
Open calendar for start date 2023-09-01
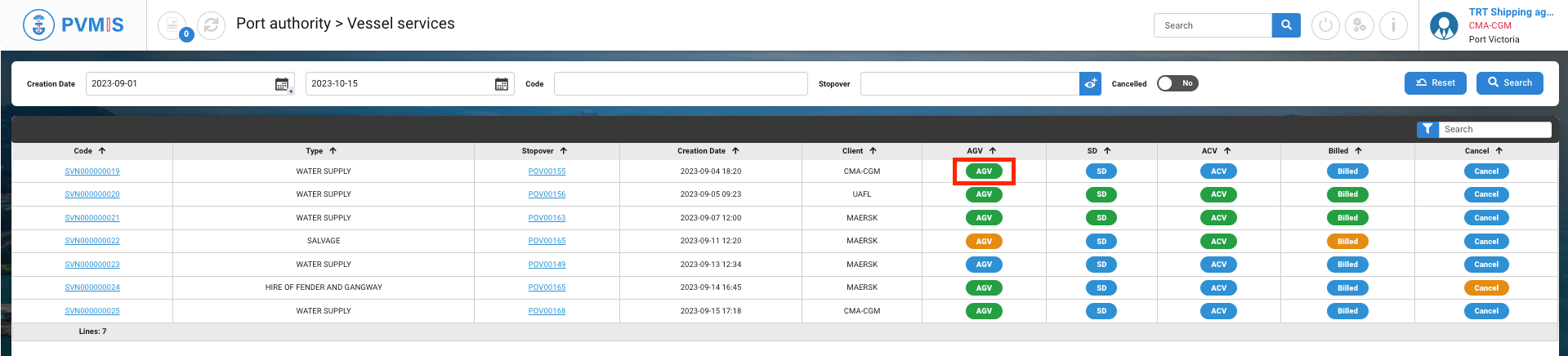tap(282, 84)
